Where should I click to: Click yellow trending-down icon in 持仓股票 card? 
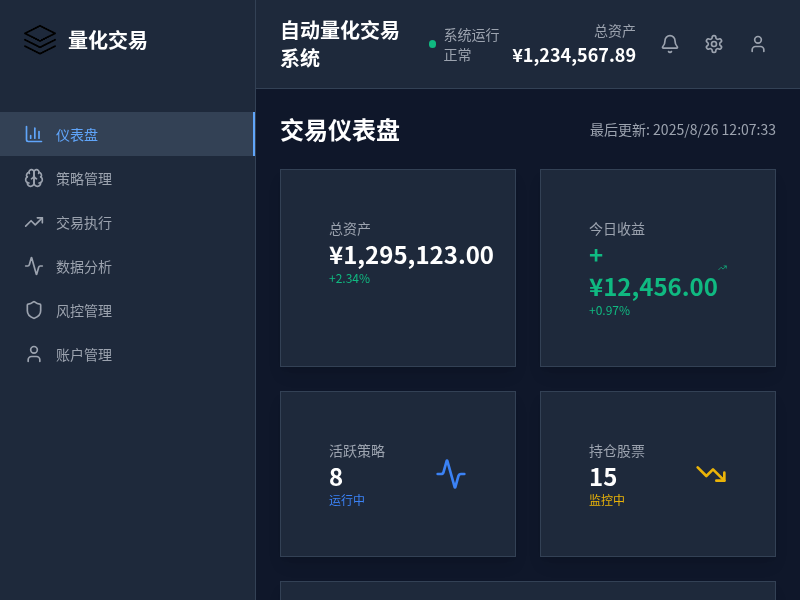[x=711, y=474]
